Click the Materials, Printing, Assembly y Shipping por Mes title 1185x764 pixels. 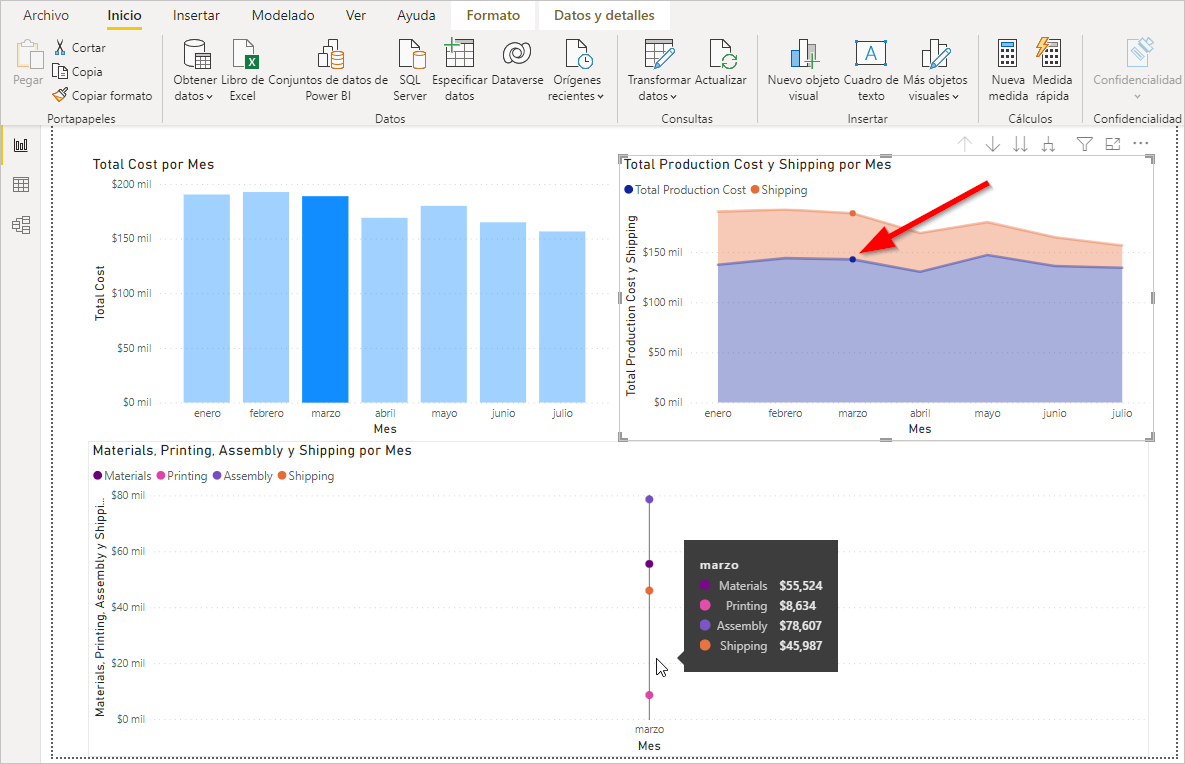coord(252,450)
